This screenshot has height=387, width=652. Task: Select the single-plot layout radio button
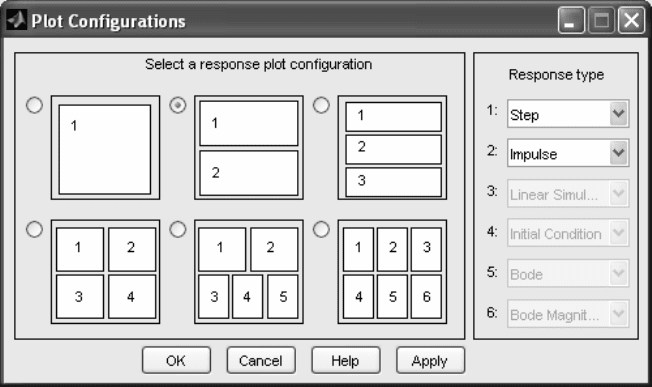(x=34, y=105)
